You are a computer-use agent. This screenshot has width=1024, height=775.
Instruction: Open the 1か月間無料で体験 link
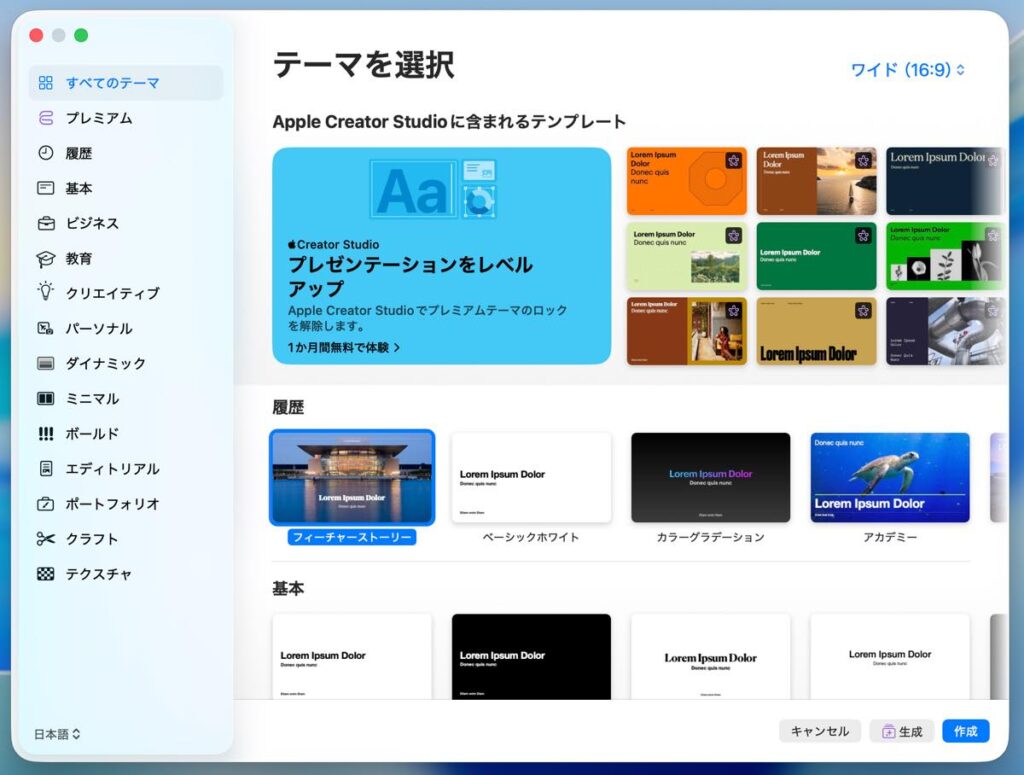(x=344, y=347)
